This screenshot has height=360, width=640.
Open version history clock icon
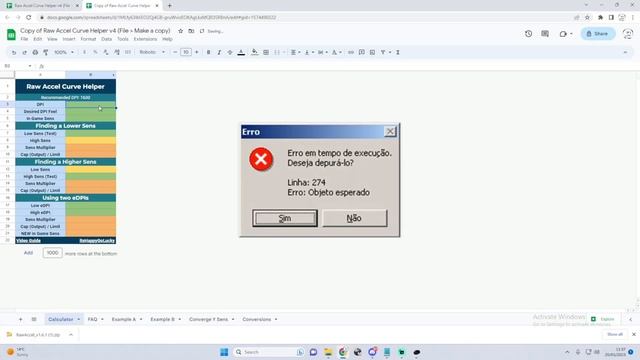click(529, 33)
